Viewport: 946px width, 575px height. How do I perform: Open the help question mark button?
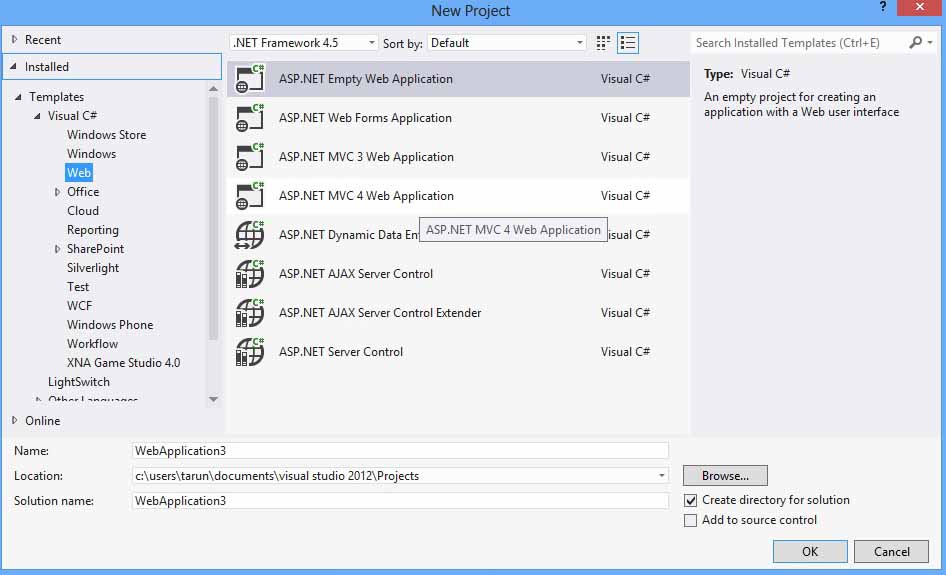883,7
